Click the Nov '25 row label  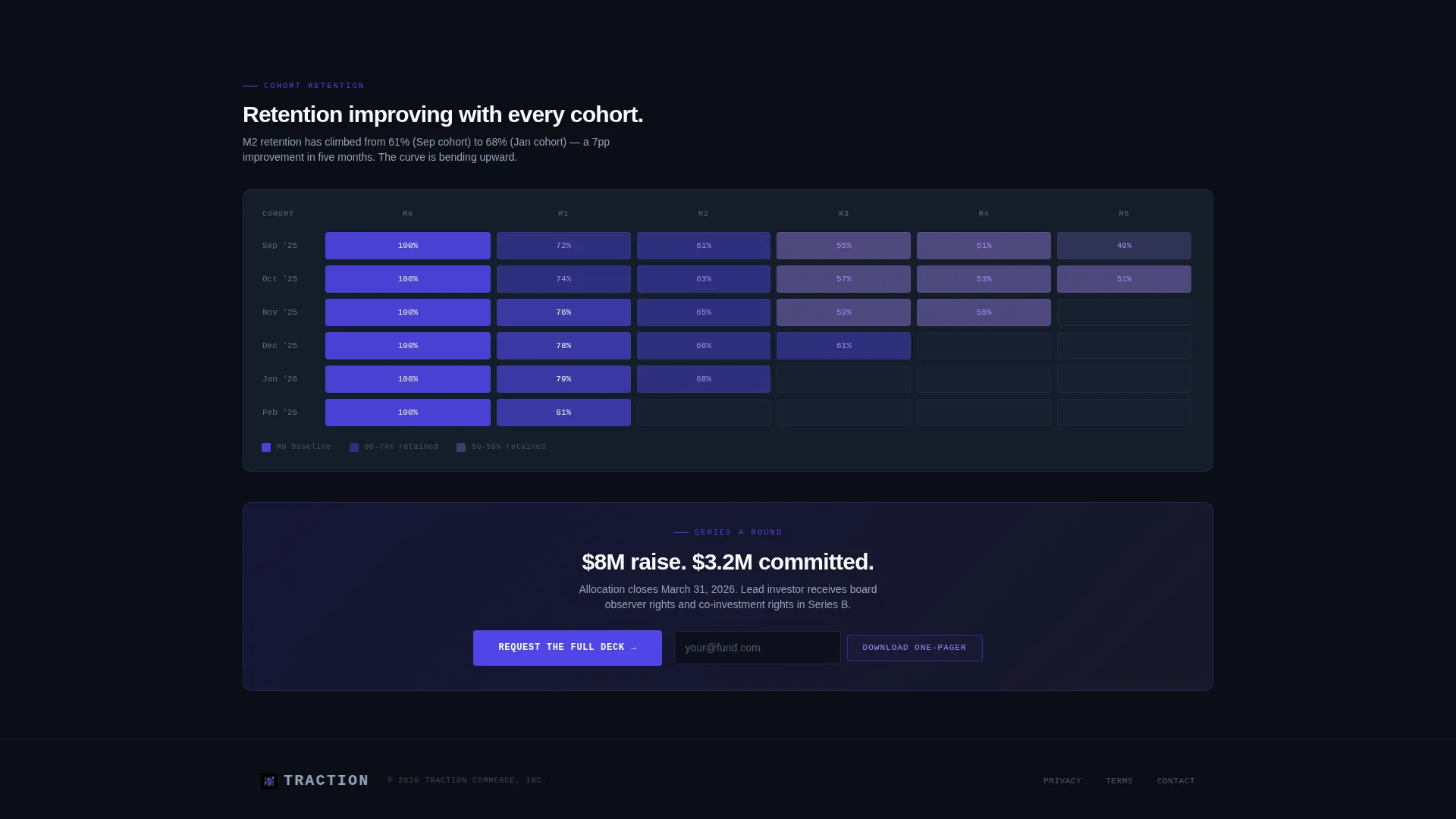[280, 312]
